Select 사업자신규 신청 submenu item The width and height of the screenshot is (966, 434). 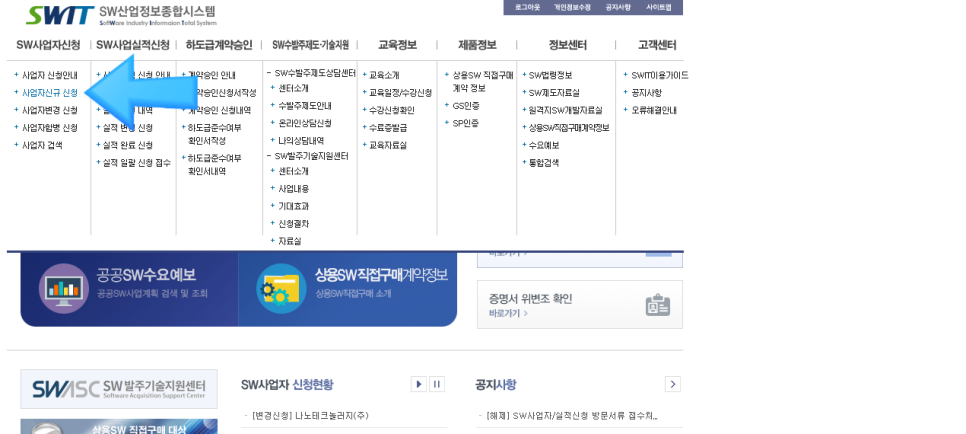click(x=49, y=92)
